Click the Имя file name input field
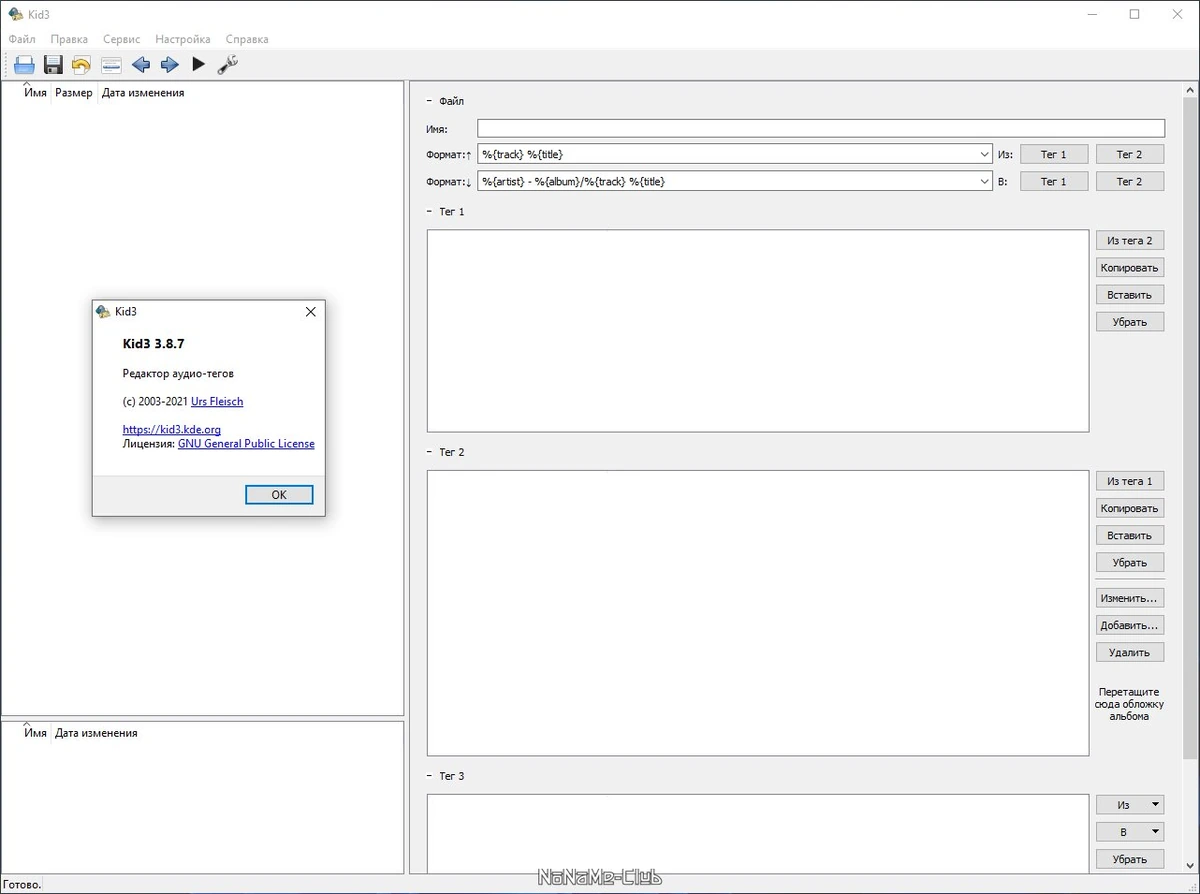The image size is (1200, 894). (x=821, y=128)
